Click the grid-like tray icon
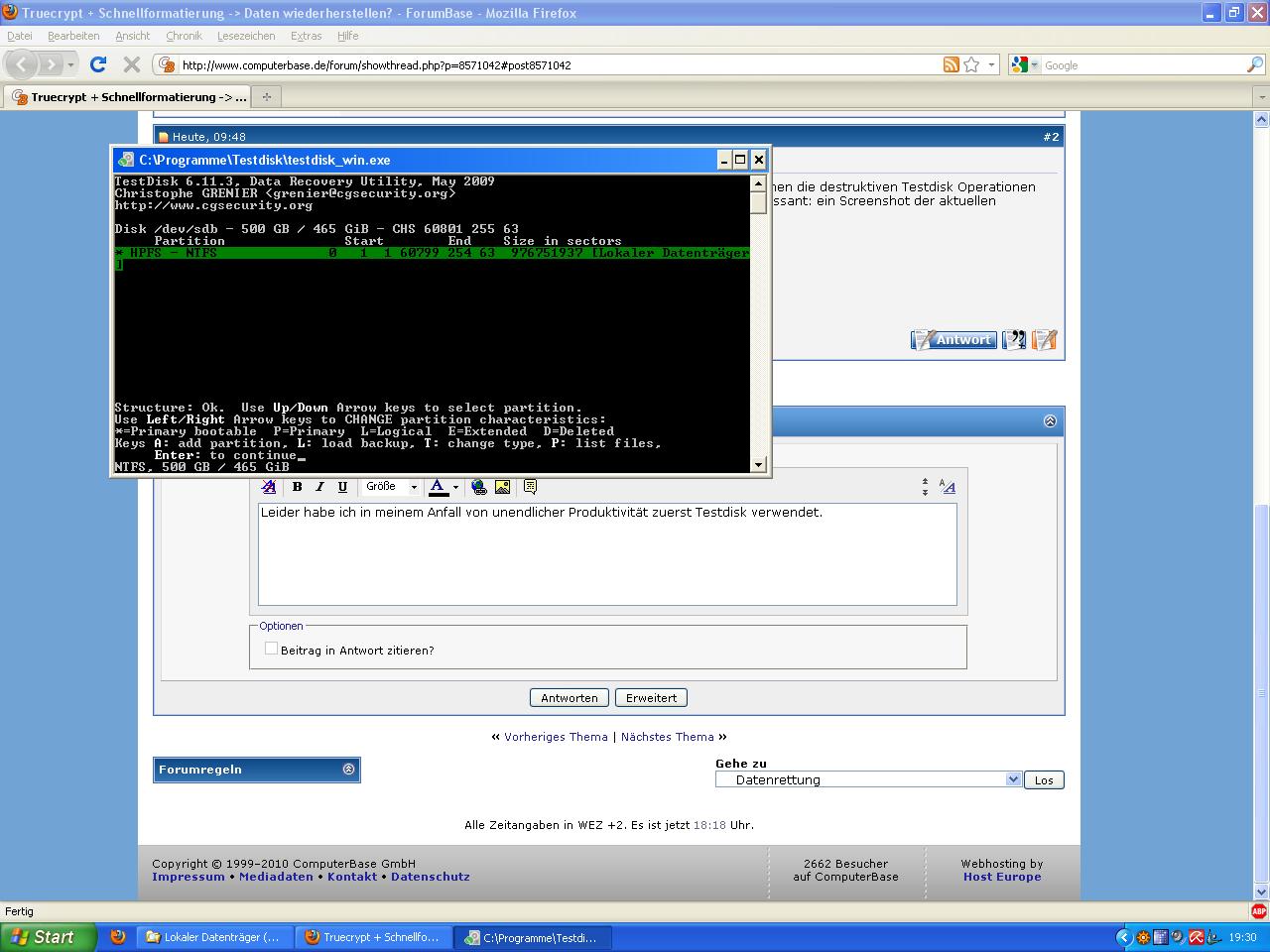 pyautogui.click(x=1160, y=937)
